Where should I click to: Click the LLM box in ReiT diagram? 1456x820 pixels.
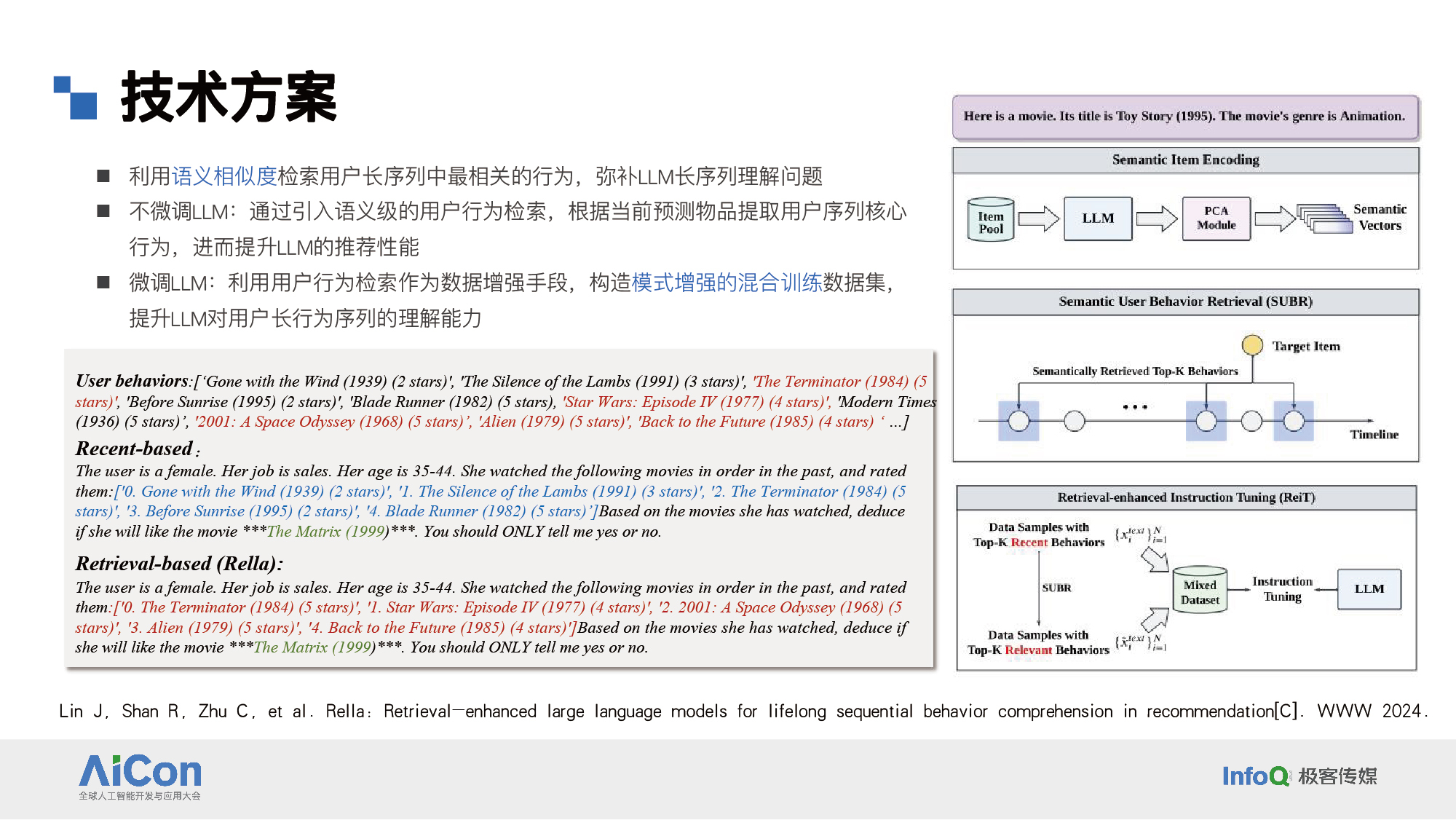[1369, 589]
